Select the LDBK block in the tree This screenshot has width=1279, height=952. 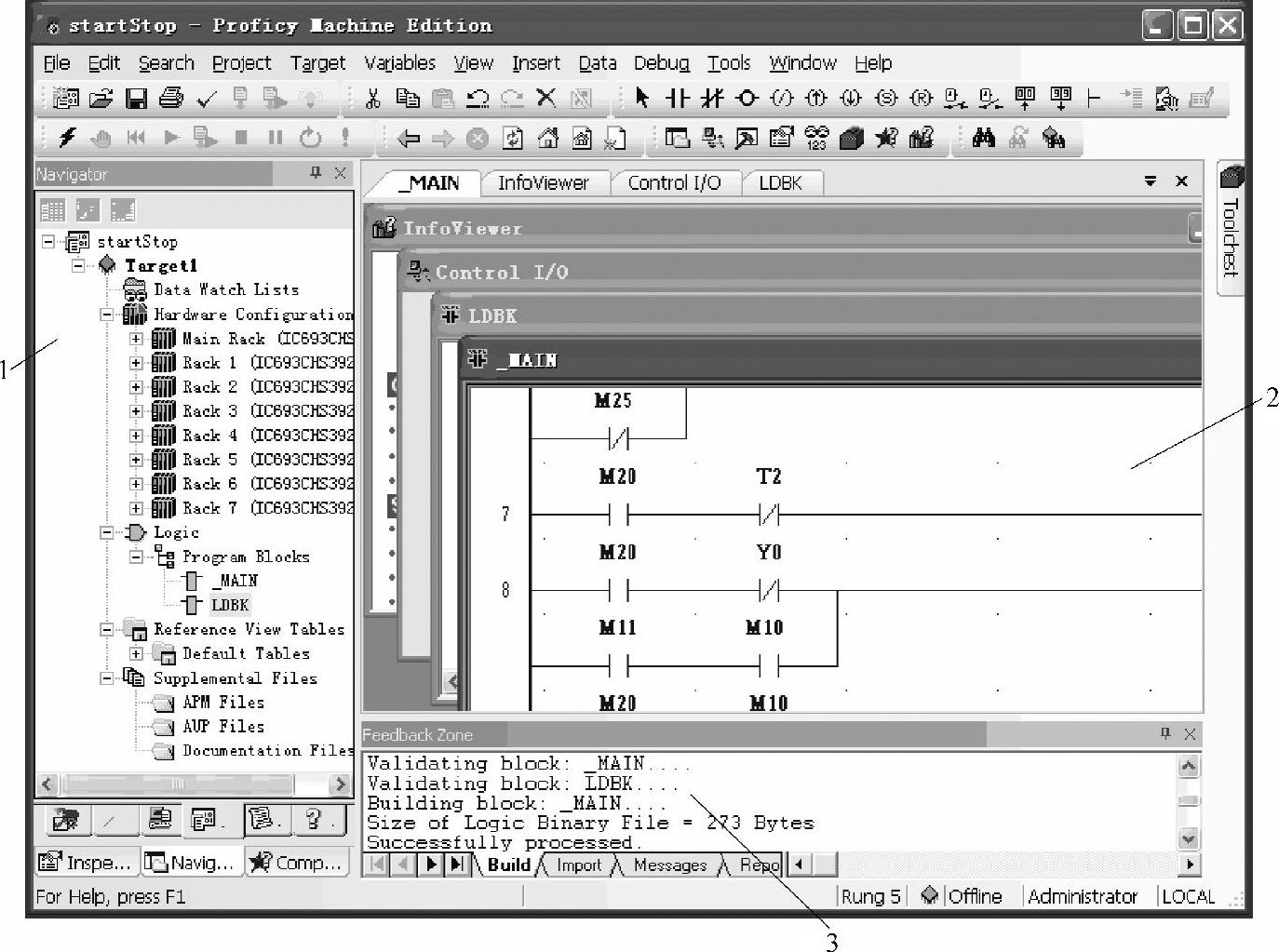[x=230, y=605]
